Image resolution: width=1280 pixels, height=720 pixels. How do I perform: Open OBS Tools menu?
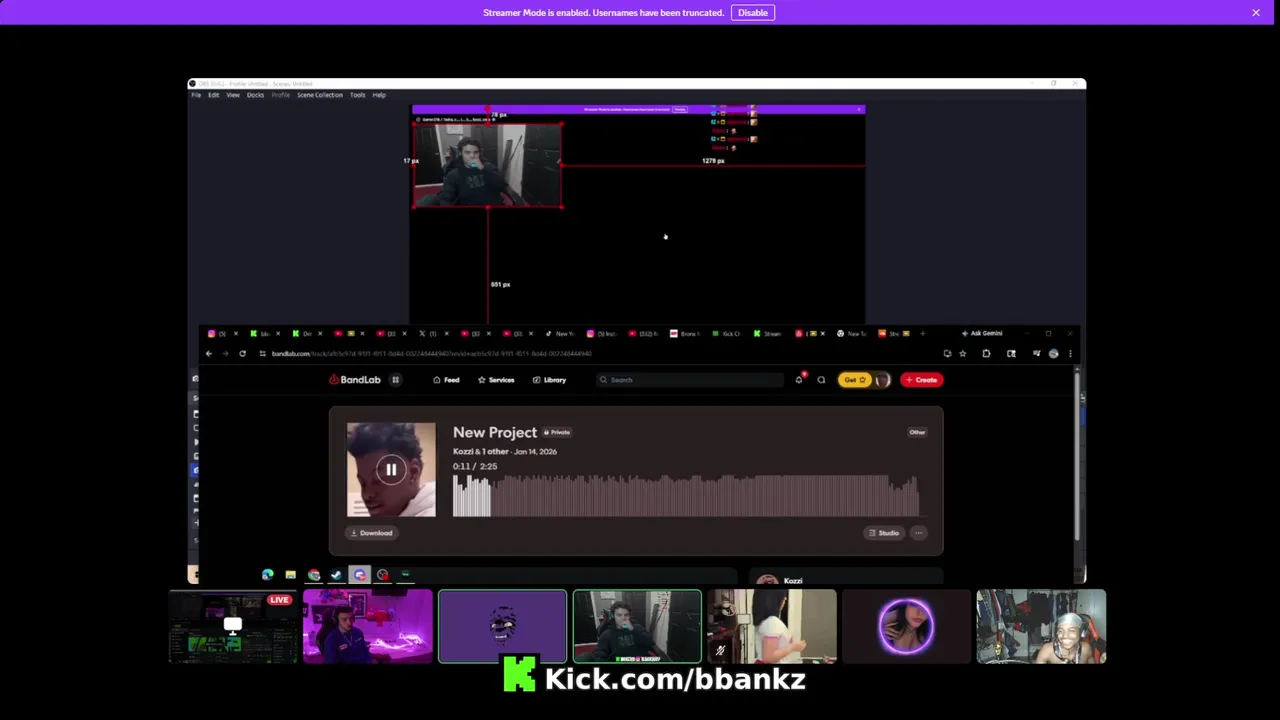click(357, 95)
